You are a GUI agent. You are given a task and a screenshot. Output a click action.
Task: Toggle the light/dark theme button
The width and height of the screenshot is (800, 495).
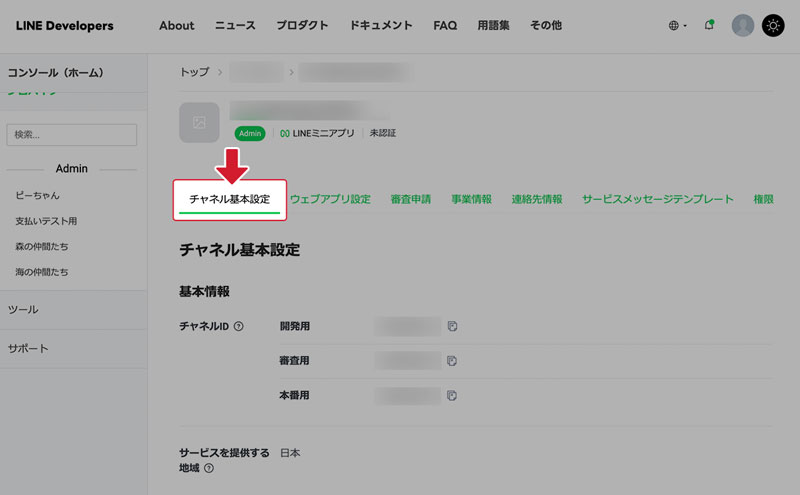point(773,26)
